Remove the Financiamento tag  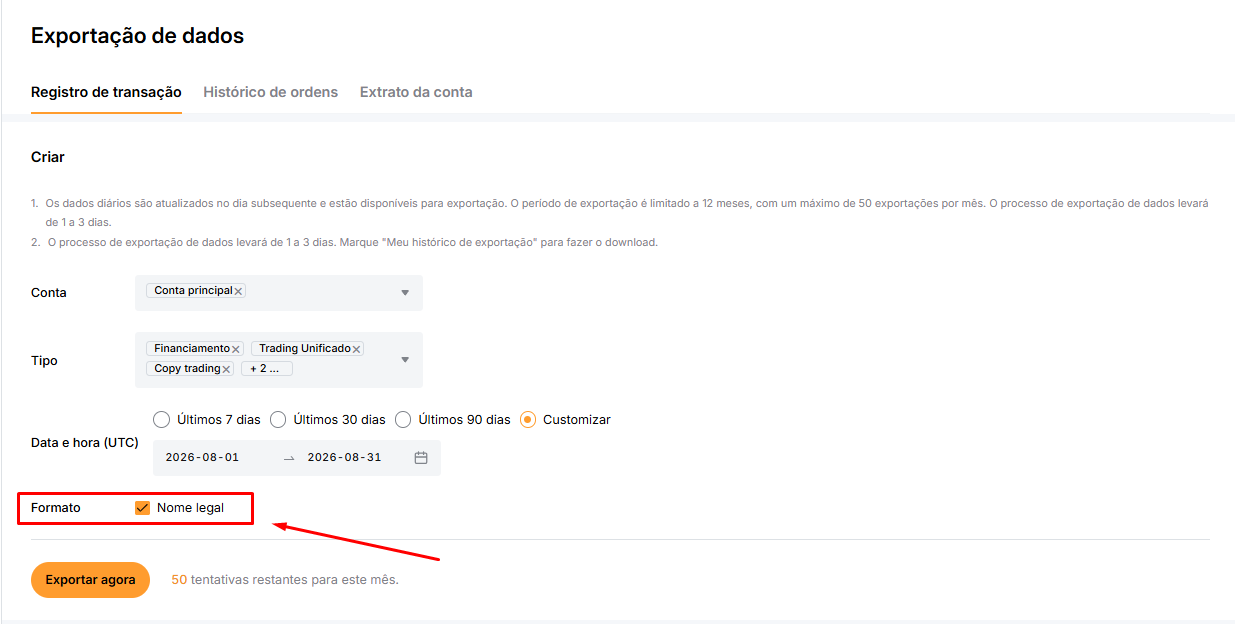point(236,349)
